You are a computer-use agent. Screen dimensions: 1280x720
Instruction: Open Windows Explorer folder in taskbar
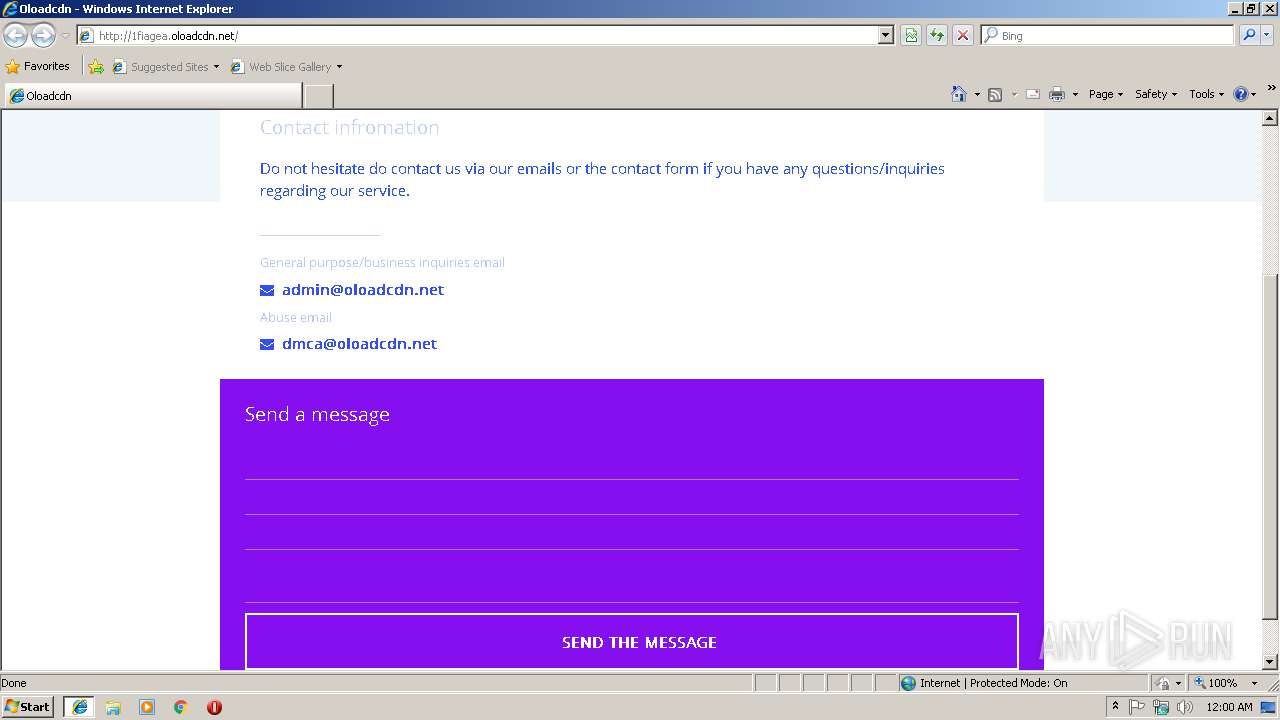point(113,707)
